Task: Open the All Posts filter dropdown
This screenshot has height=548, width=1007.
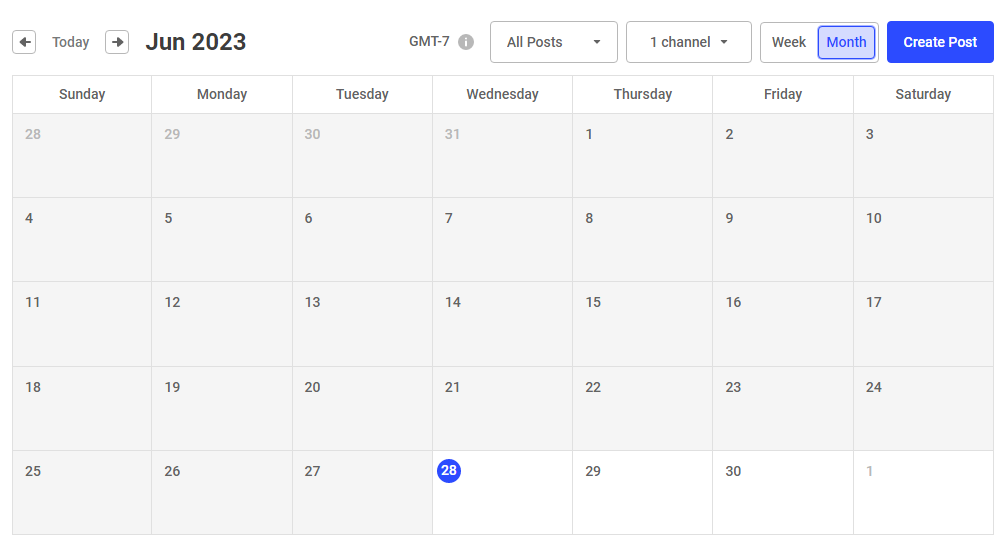Action: point(553,42)
